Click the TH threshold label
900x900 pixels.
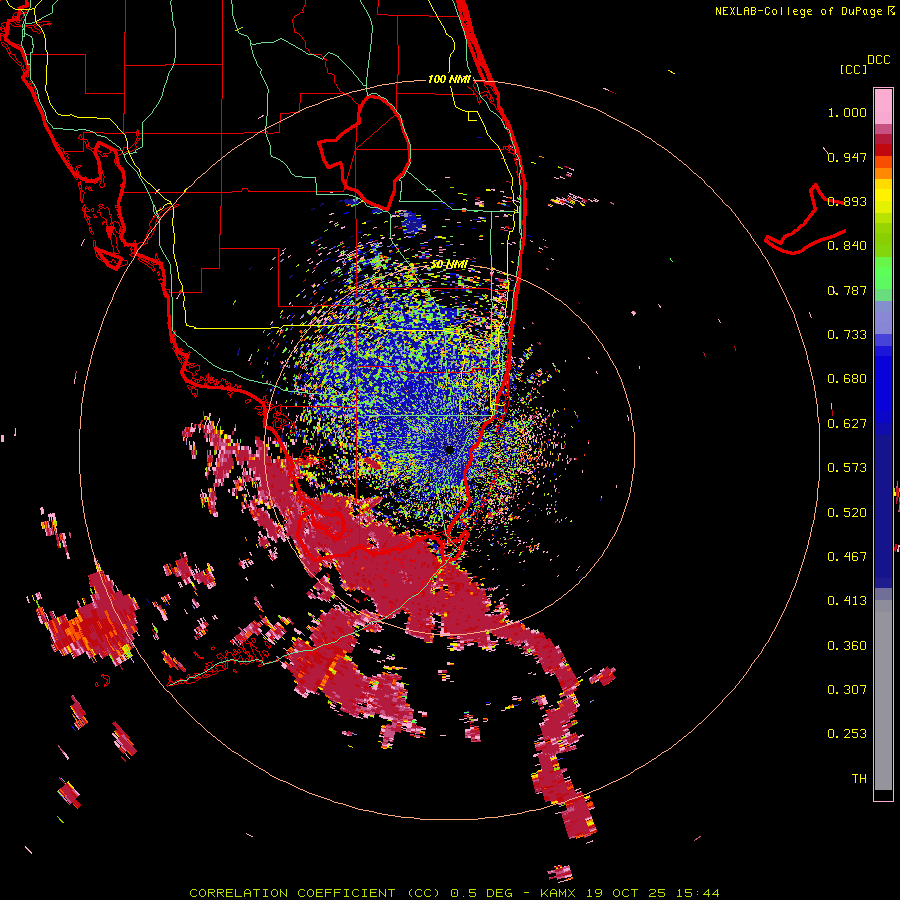point(859,779)
